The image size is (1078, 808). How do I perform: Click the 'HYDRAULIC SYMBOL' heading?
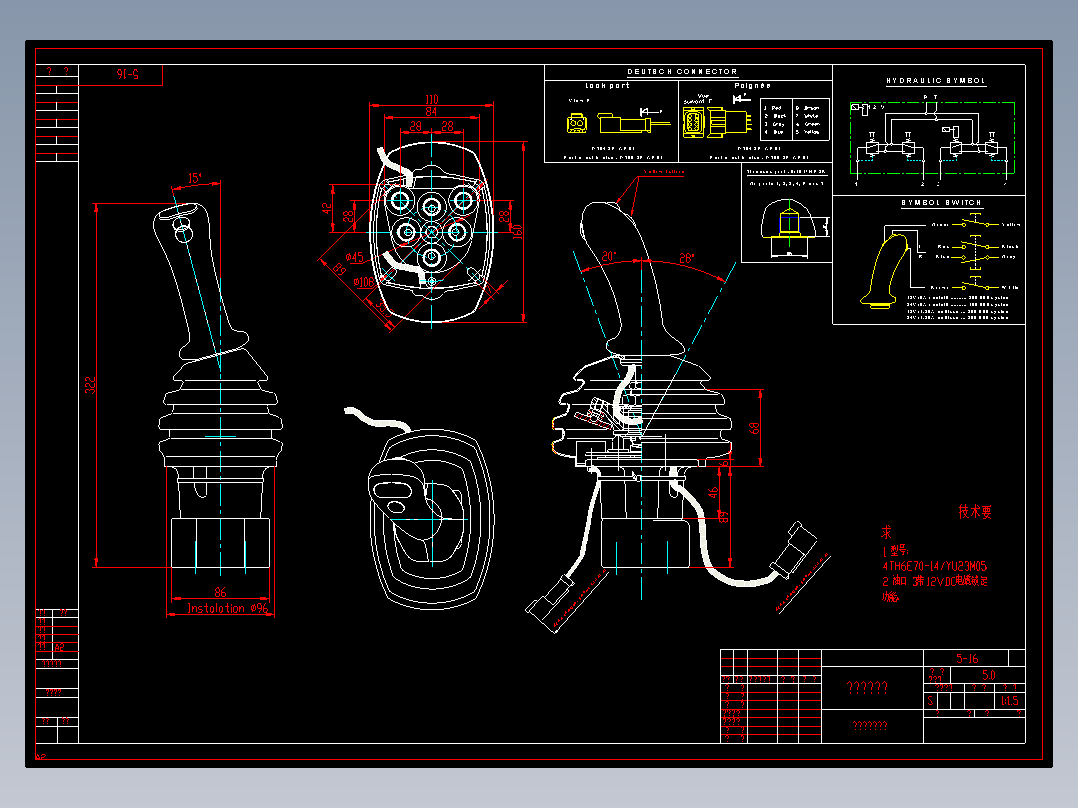click(936, 80)
